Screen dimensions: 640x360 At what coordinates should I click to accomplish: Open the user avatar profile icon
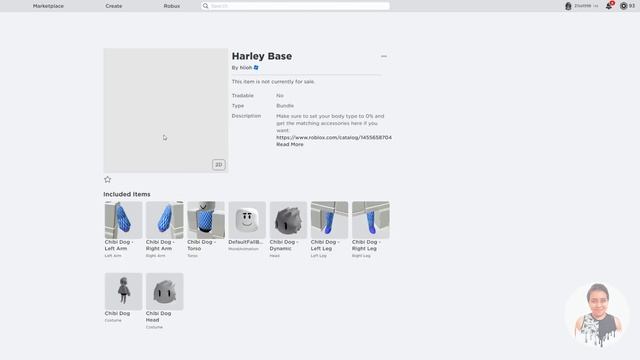click(568, 6)
